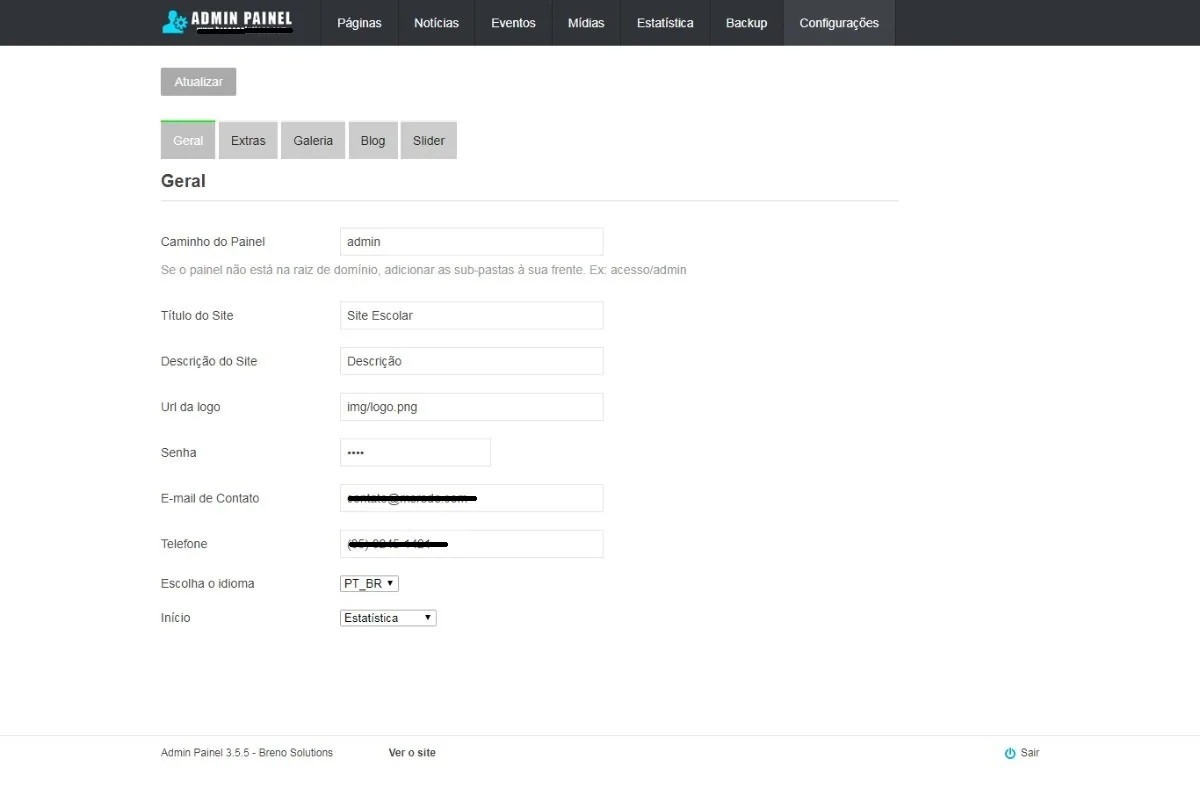The width and height of the screenshot is (1200, 791).
Task: Open the Slider settings tab
Action: 429,141
